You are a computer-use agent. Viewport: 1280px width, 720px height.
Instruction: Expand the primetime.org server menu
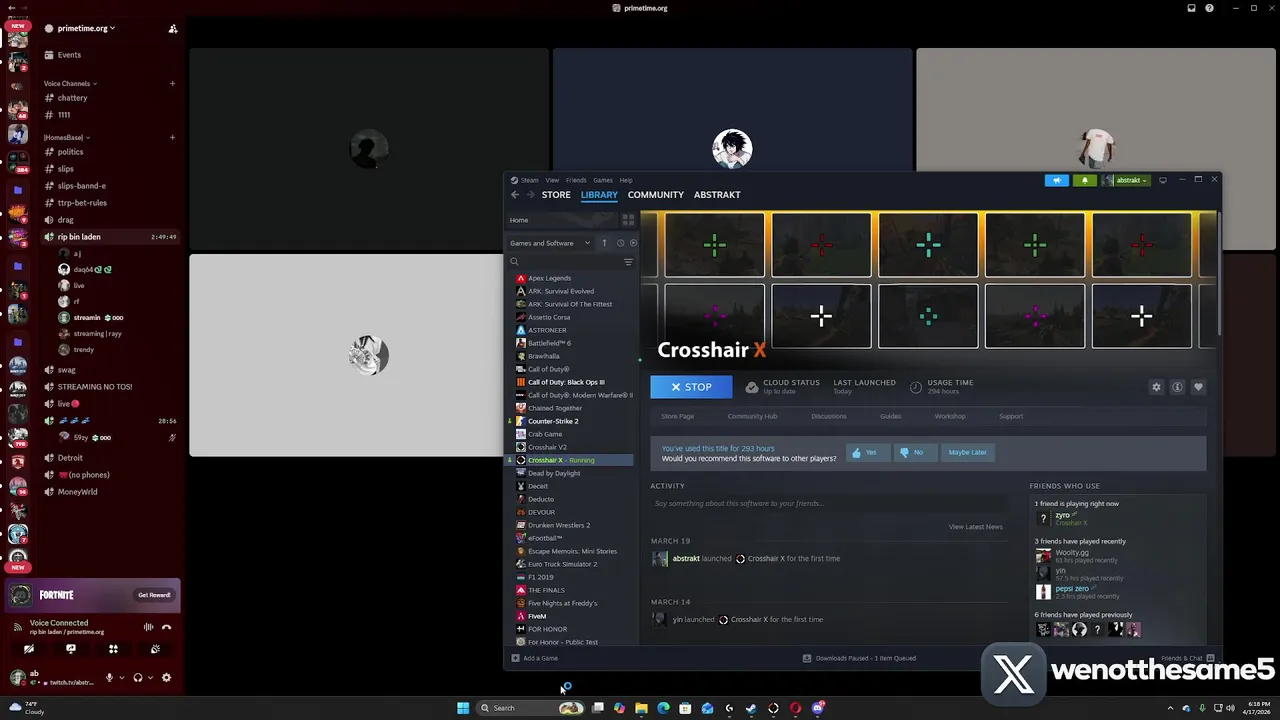pyautogui.click(x=86, y=28)
